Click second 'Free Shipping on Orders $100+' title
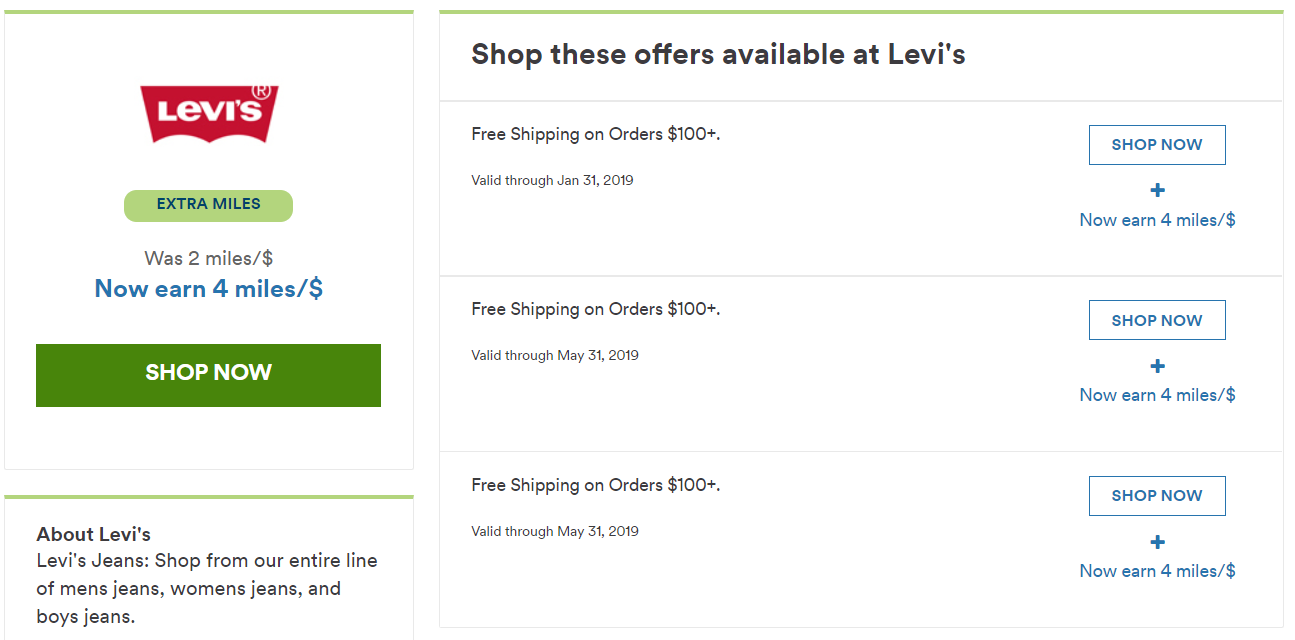This screenshot has width=1295, height=640. click(596, 309)
